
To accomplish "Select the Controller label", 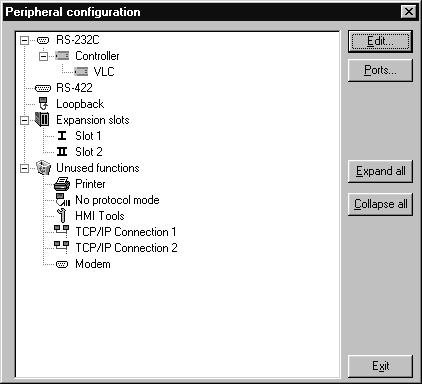I will 97,56.
